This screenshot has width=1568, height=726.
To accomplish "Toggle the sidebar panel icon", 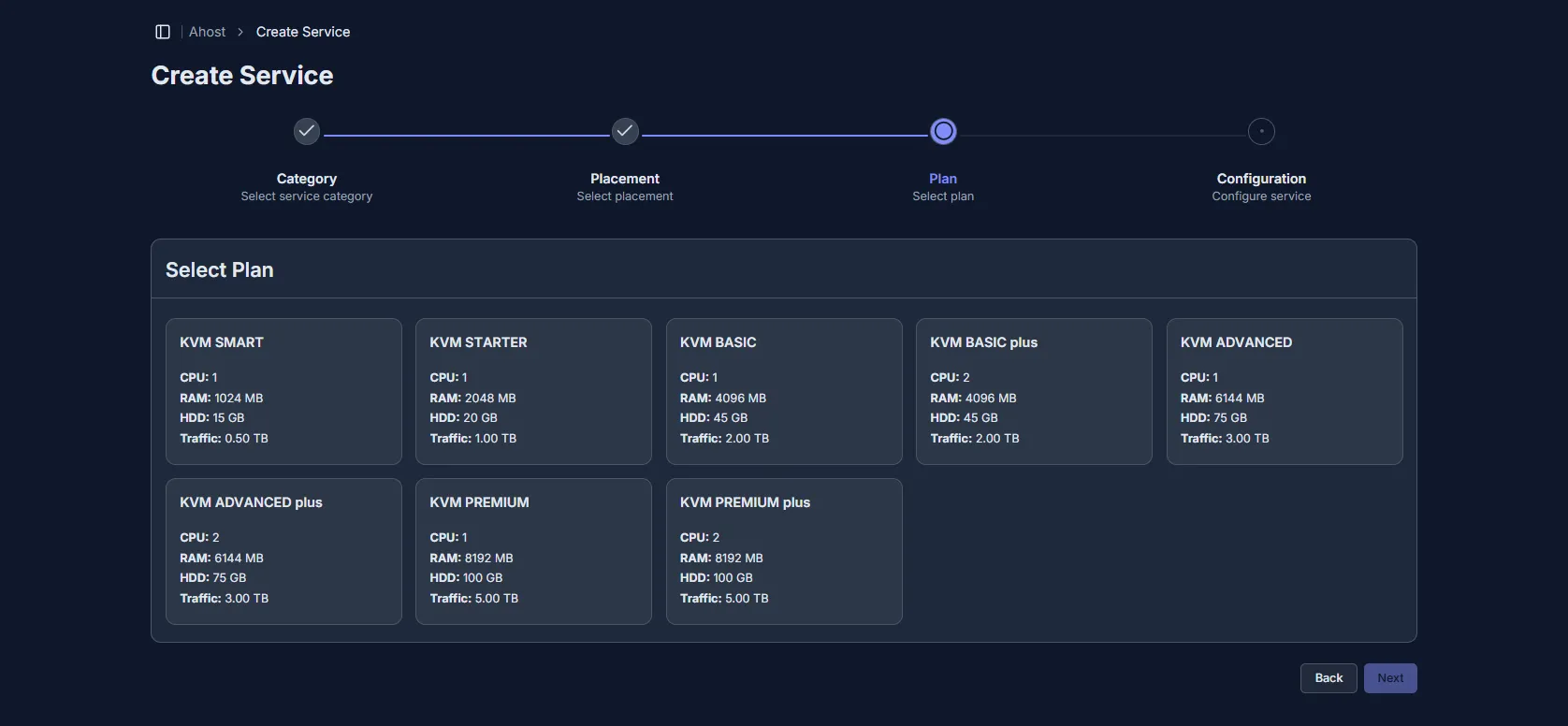I will [x=163, y=32].
